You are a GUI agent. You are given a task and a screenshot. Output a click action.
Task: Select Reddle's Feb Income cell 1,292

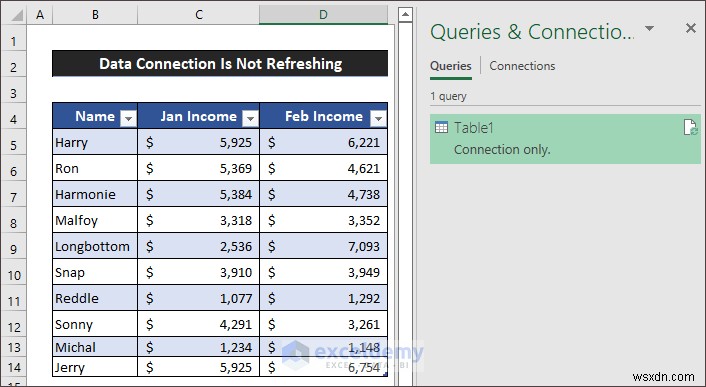[x=323, y=298]
